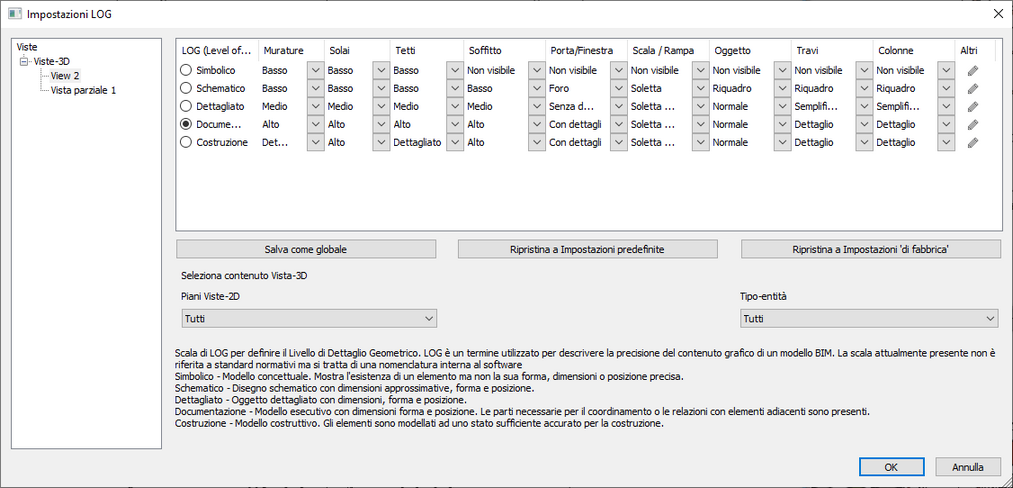Click Ripristina a Impostazioni 'di fabbrica'

[x=871, y=249]
